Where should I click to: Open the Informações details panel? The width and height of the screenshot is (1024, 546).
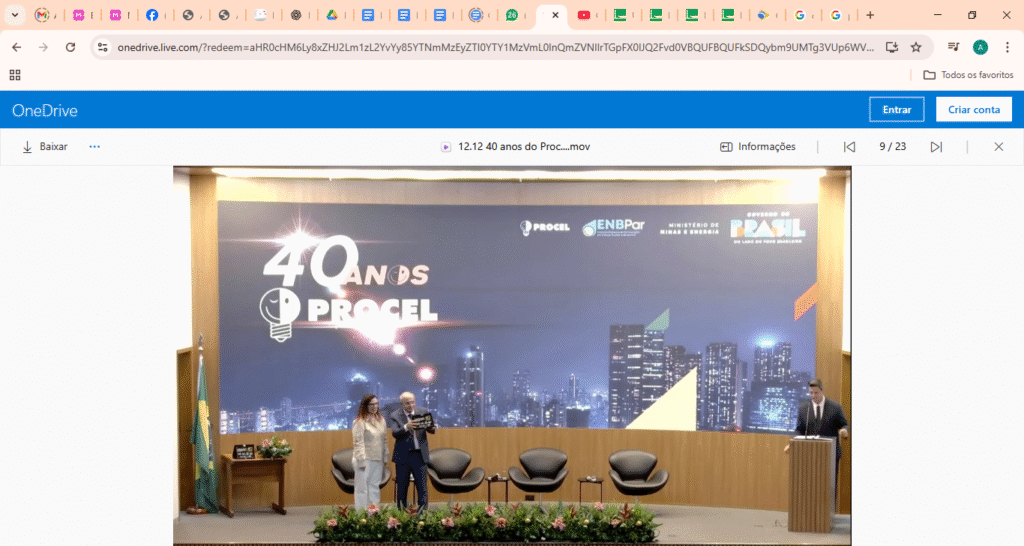pos(757,147)
